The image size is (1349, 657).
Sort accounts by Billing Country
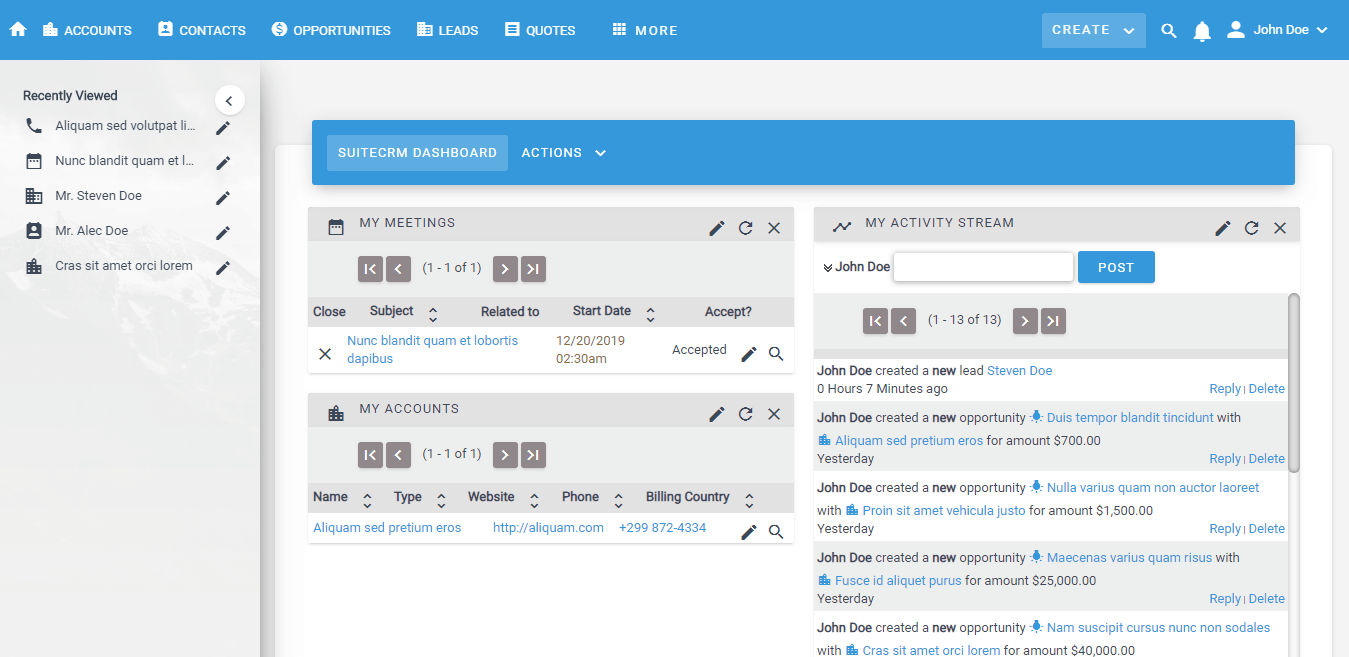[x=749, y=499]
